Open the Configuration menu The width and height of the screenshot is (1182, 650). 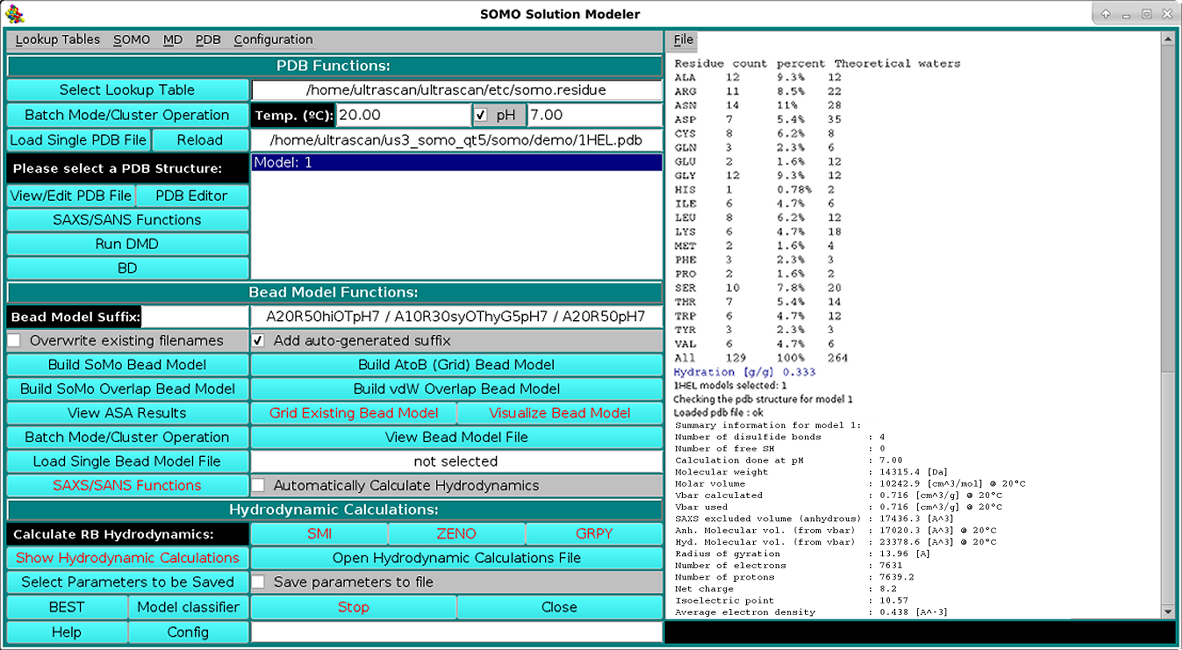273,40
